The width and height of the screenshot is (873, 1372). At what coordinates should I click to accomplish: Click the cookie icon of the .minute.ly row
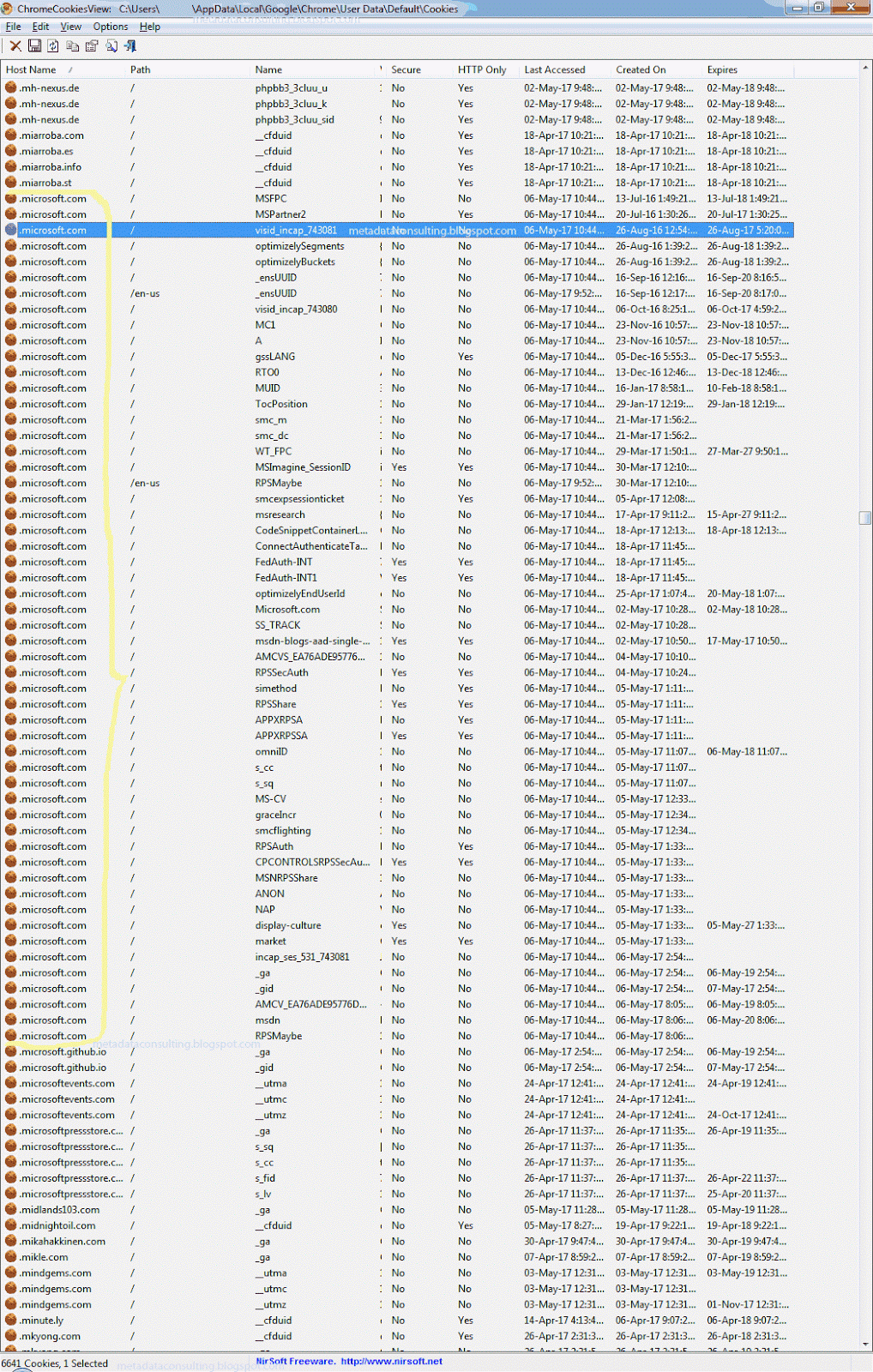click(x=11, y=1321)
